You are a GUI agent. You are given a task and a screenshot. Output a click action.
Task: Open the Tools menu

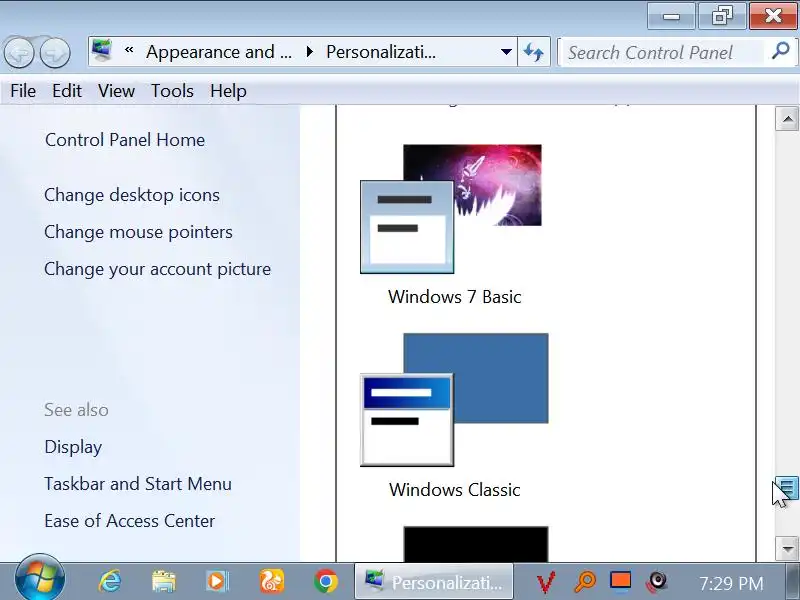click(x=172, y=91)
